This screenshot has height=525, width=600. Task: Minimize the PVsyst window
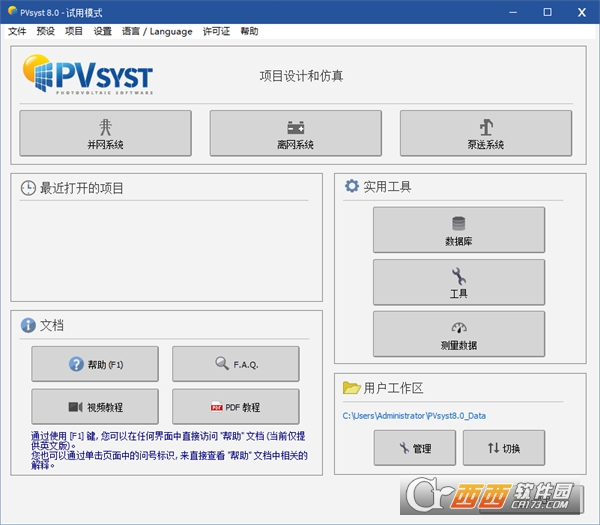coord(513,12)
